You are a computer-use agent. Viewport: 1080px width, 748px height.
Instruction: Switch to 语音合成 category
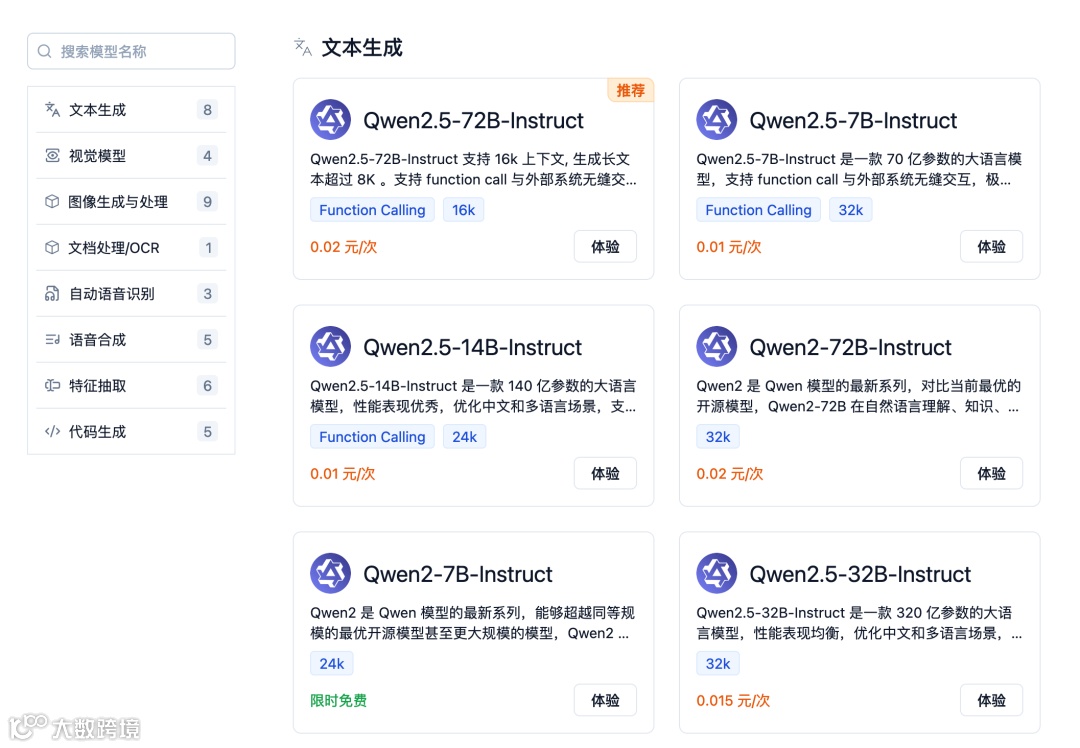pos(131,340)
